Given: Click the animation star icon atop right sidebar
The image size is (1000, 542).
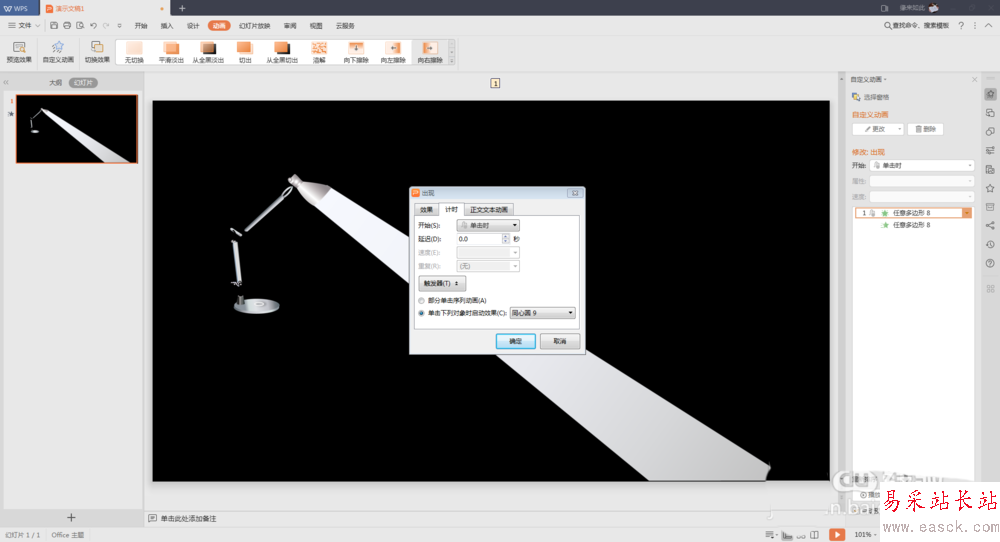Looking at the screenshot, I should click(990, 94).
